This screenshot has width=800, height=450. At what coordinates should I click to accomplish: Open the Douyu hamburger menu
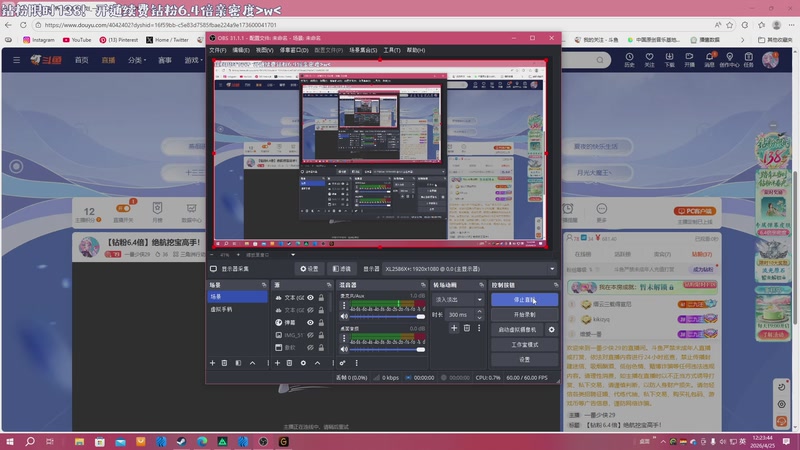(x=16, y=60)
